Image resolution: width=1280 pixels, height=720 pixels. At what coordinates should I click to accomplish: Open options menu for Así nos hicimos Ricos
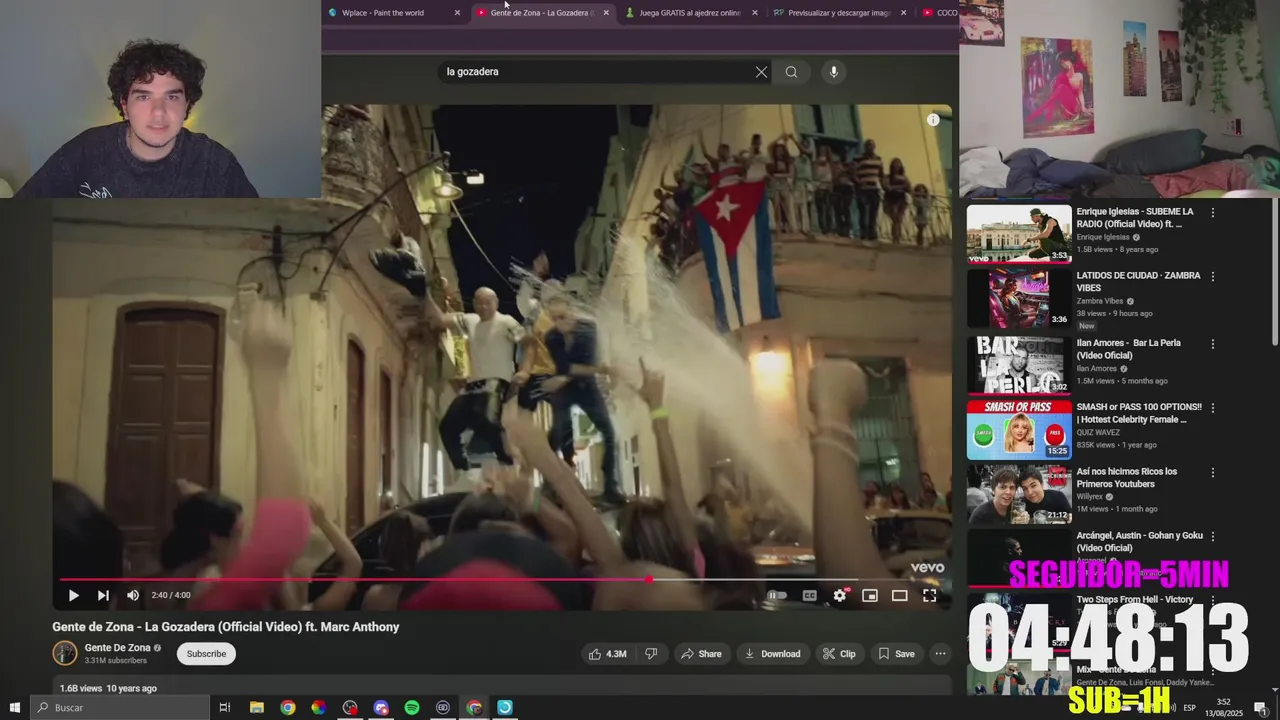[1213, 472]
